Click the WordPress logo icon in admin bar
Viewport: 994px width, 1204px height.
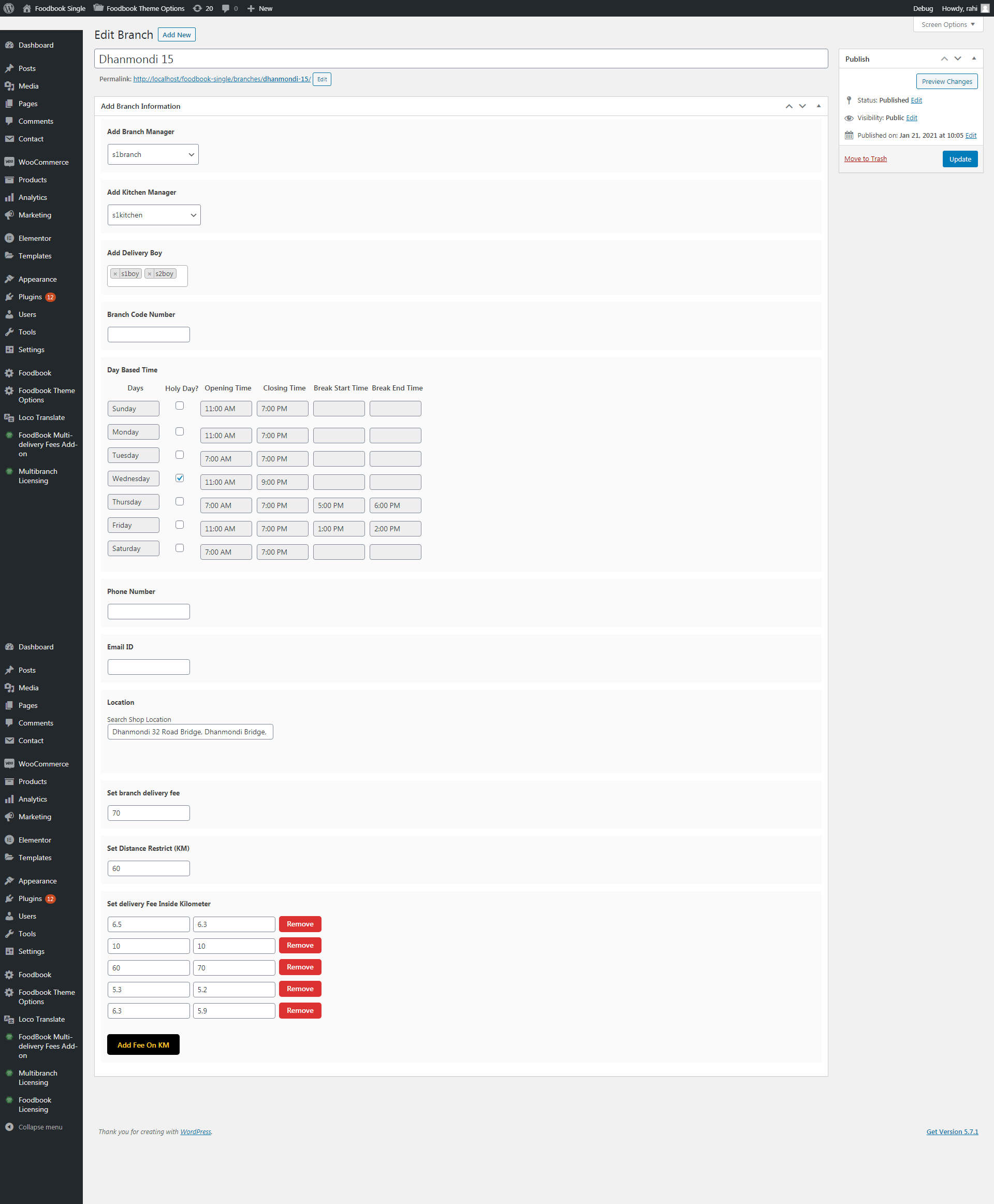[9, 8]
